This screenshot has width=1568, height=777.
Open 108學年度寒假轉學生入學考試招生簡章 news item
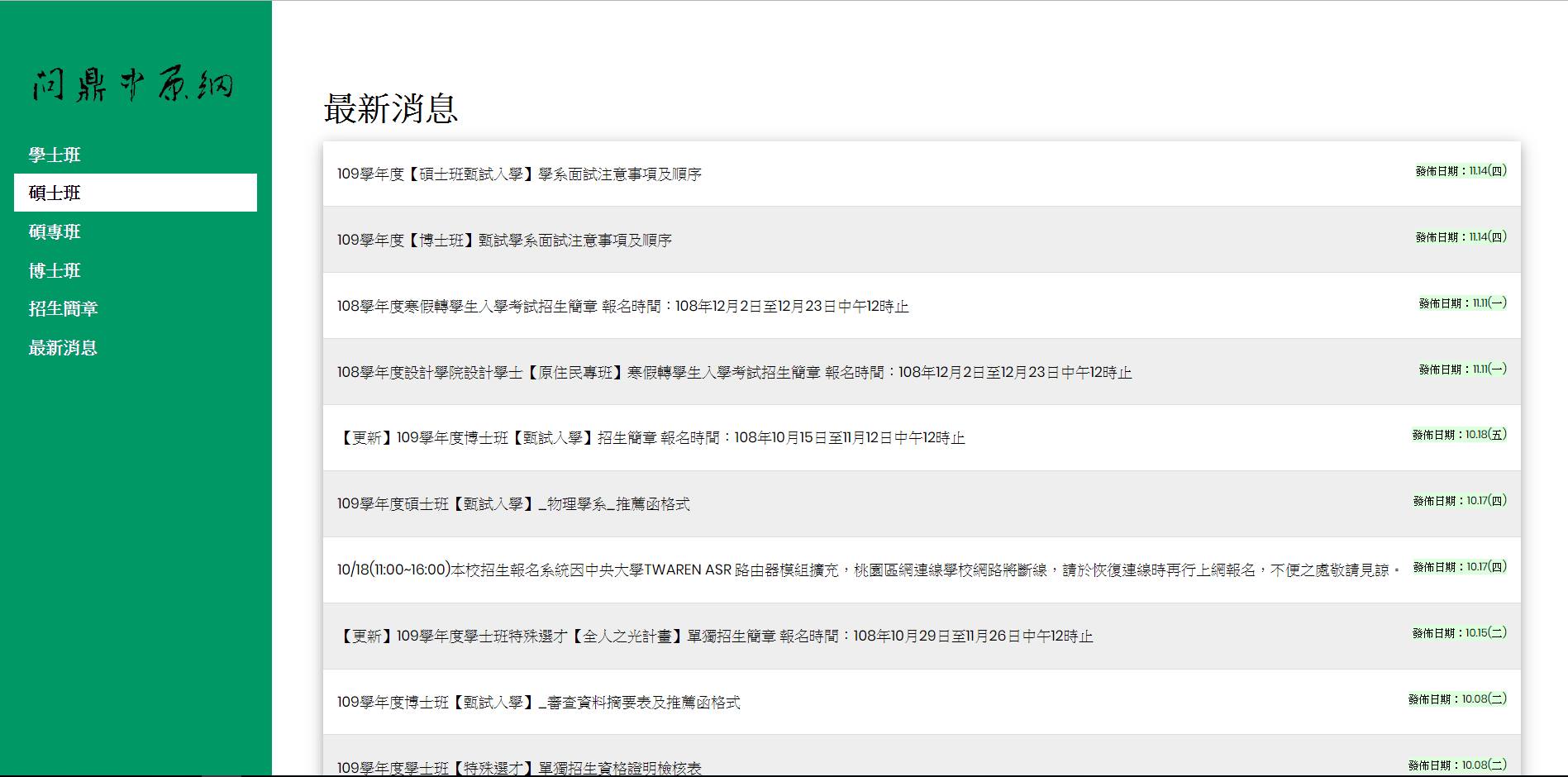(x=622, y=307)
